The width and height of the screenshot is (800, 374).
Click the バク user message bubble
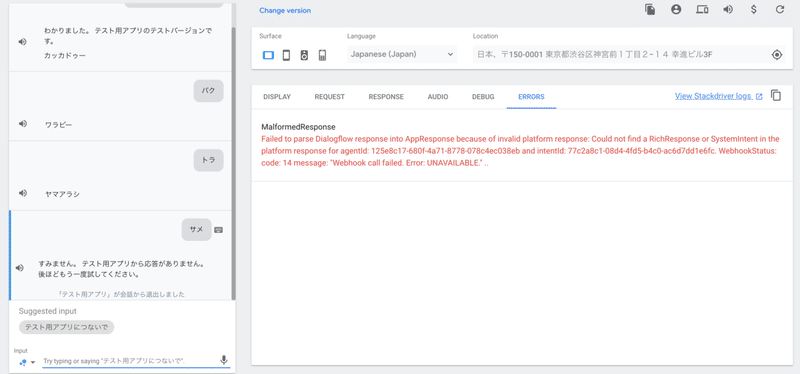(x=208, y=91)
